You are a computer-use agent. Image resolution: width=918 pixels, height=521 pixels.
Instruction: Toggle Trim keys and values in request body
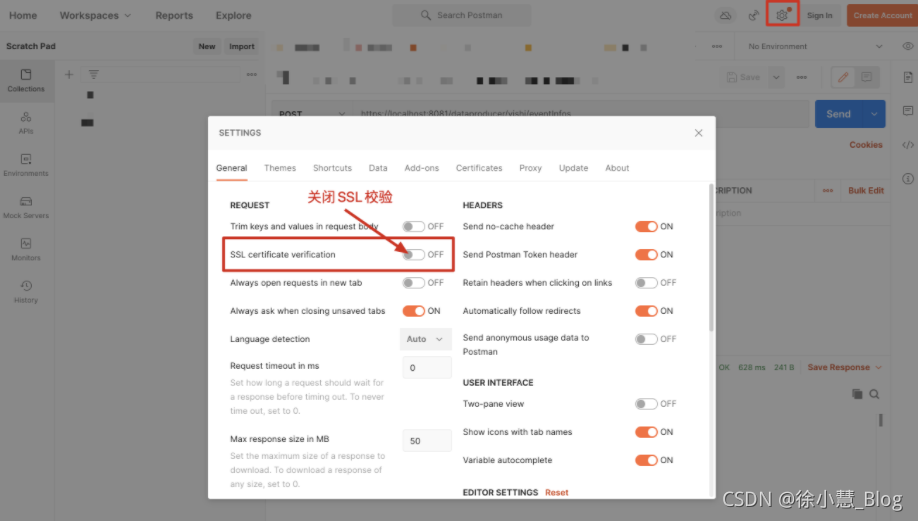click(x=413, y=227)
